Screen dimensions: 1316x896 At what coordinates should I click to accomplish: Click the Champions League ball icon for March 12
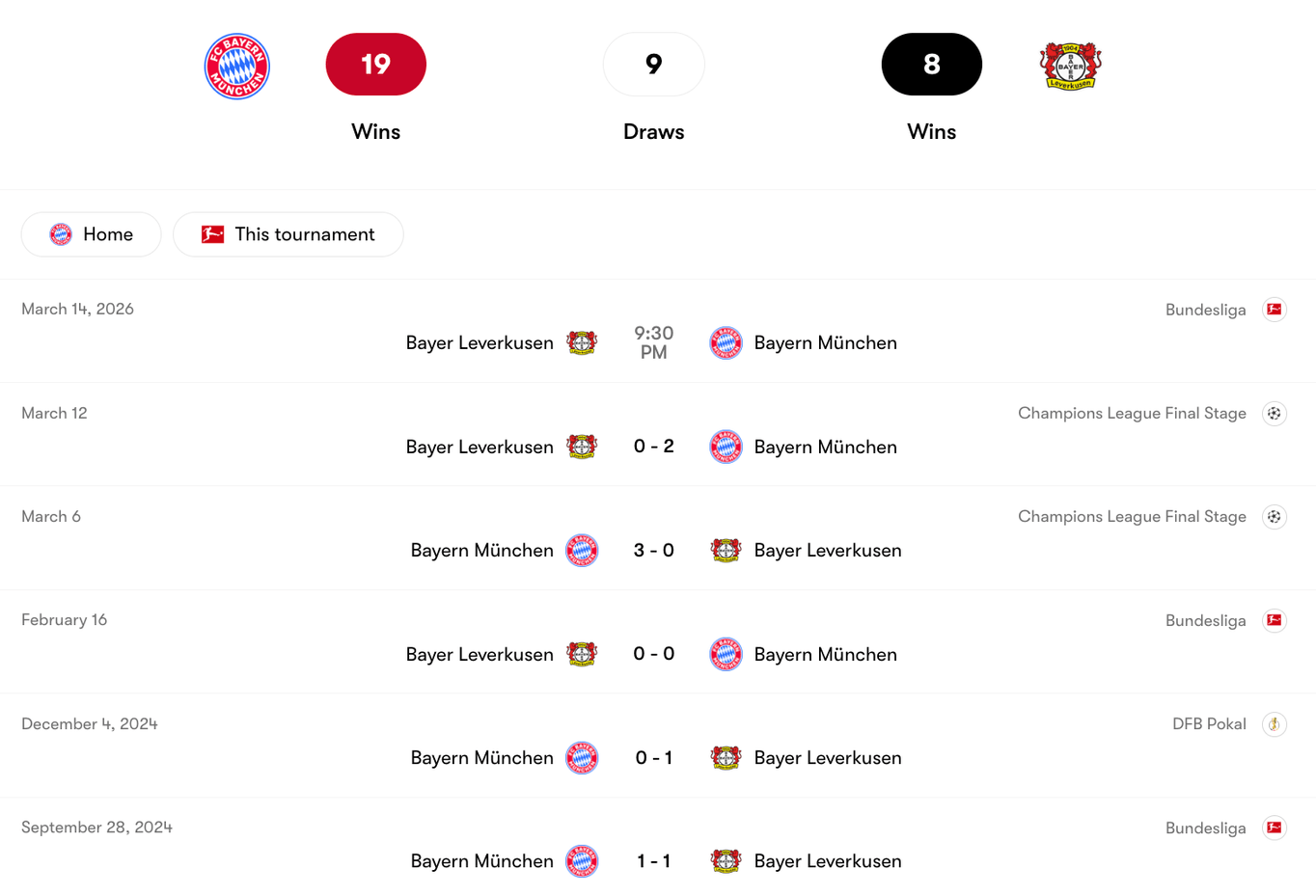click(1275, 413)
